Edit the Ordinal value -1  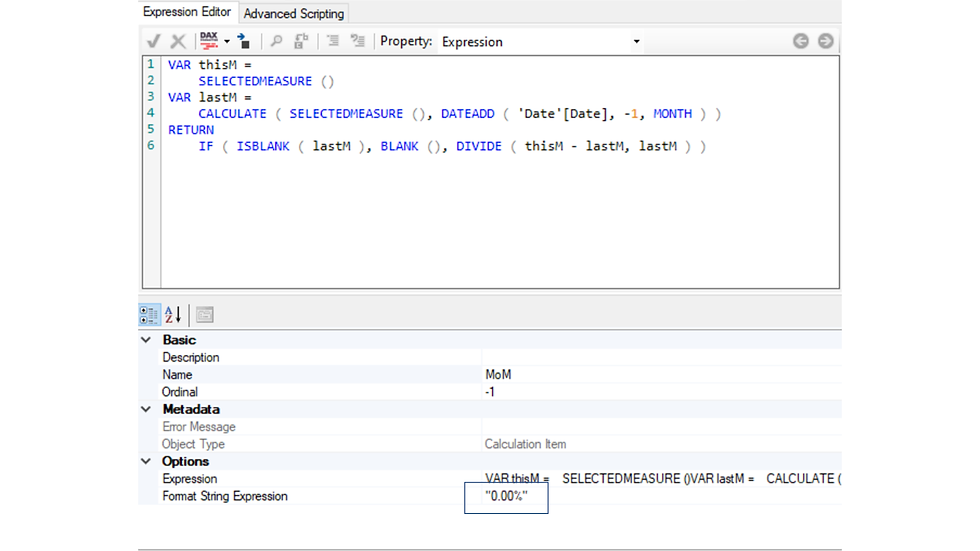click(662, 392)
